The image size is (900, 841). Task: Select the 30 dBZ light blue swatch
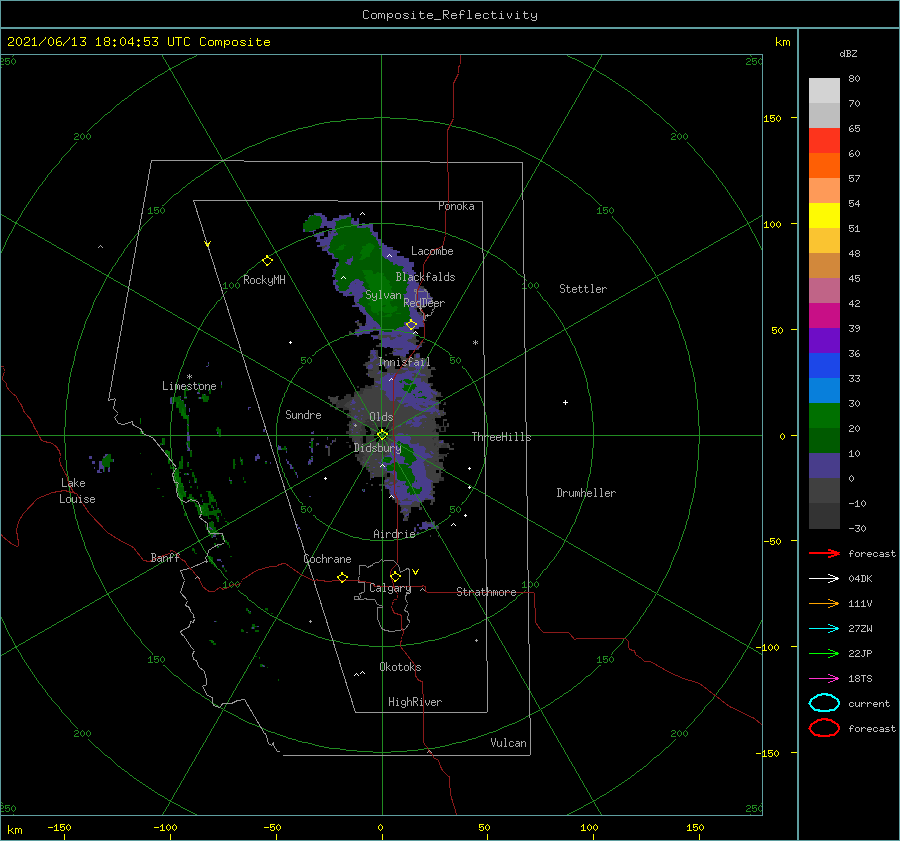824,390
